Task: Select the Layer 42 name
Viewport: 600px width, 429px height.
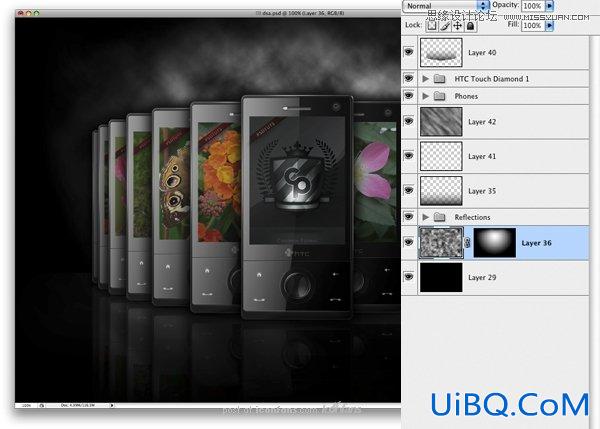Action: 482,122
